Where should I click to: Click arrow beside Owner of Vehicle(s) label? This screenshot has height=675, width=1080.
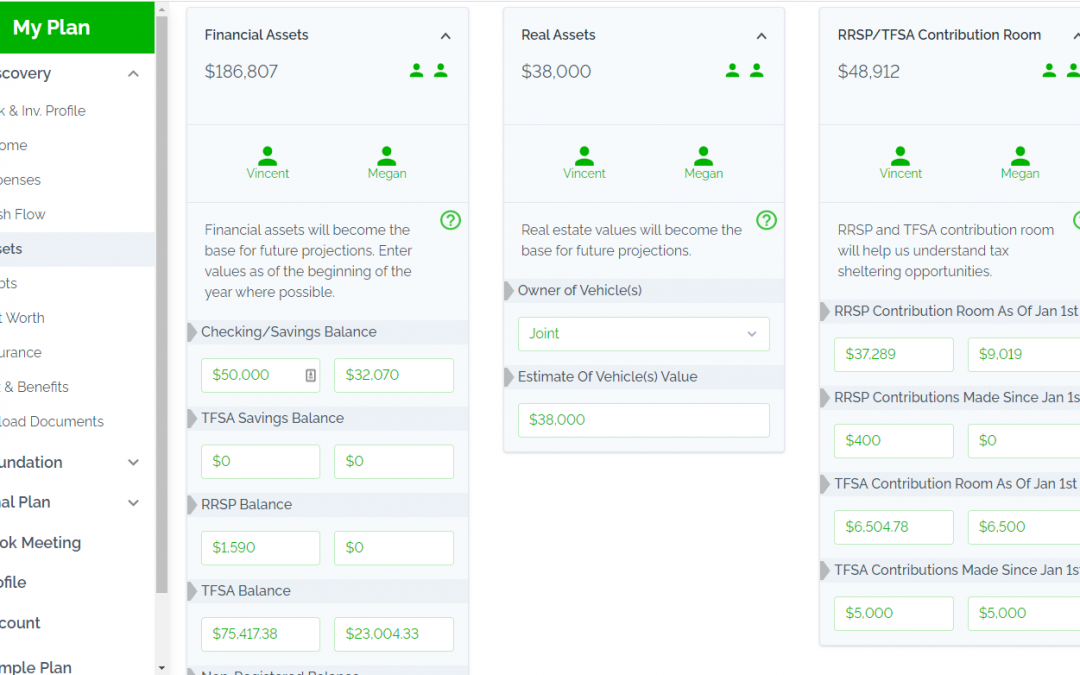point(509,291)
